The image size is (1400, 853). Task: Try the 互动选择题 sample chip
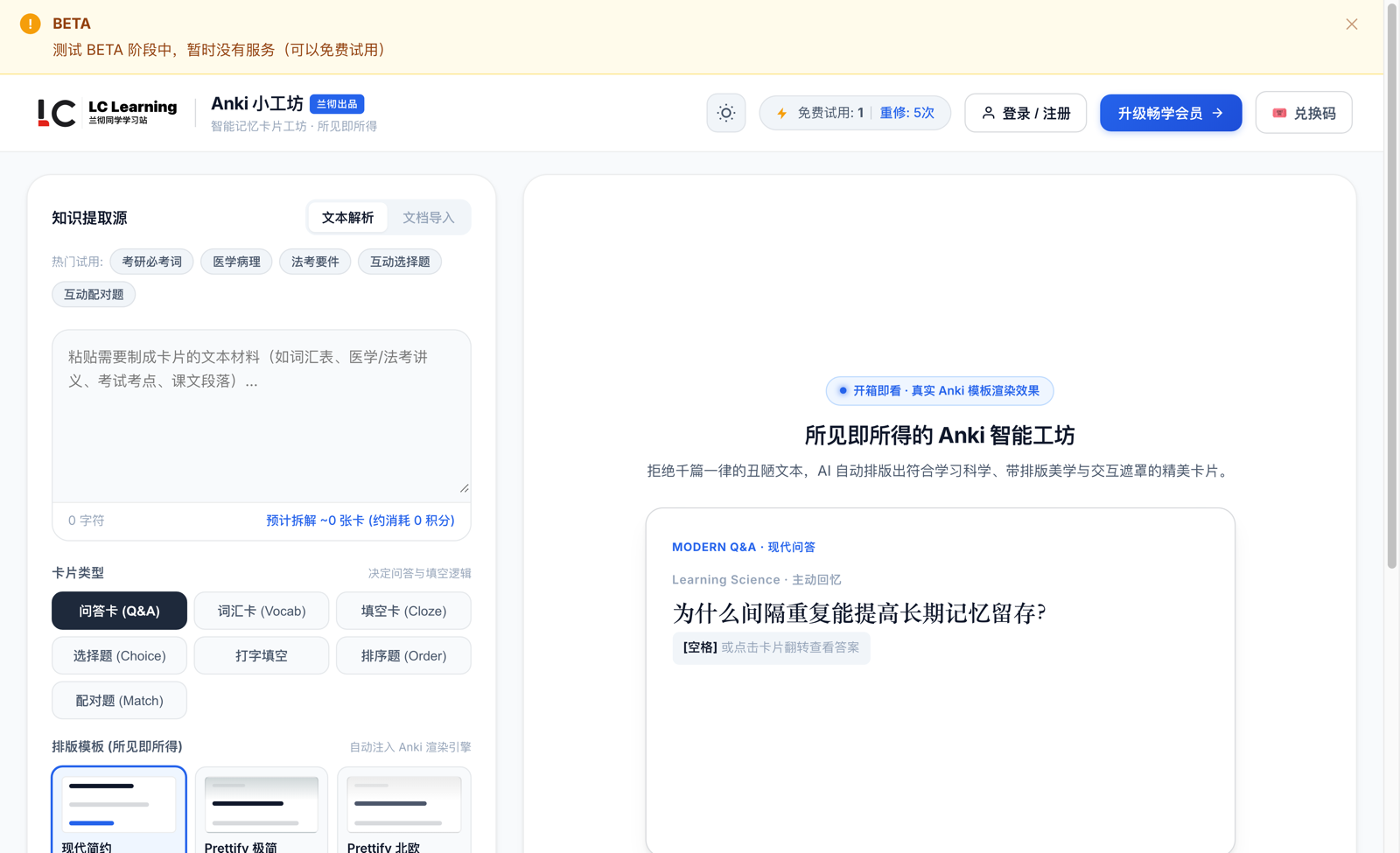coord(400,262)
